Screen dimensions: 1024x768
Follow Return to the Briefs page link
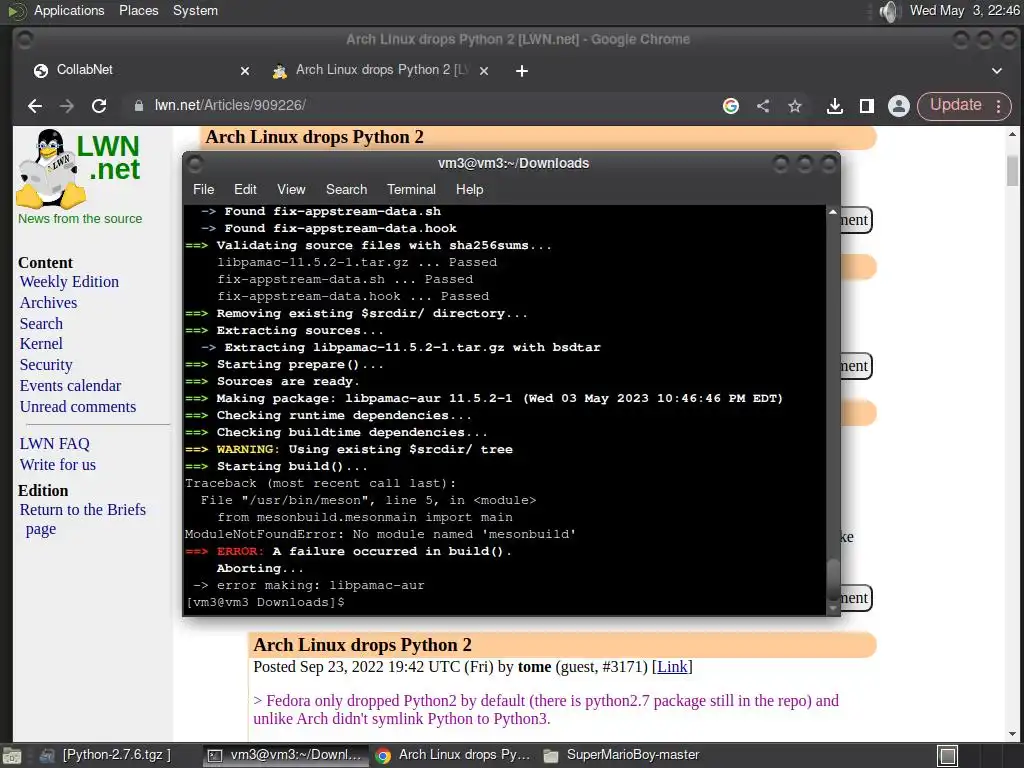tap(82, 519)
